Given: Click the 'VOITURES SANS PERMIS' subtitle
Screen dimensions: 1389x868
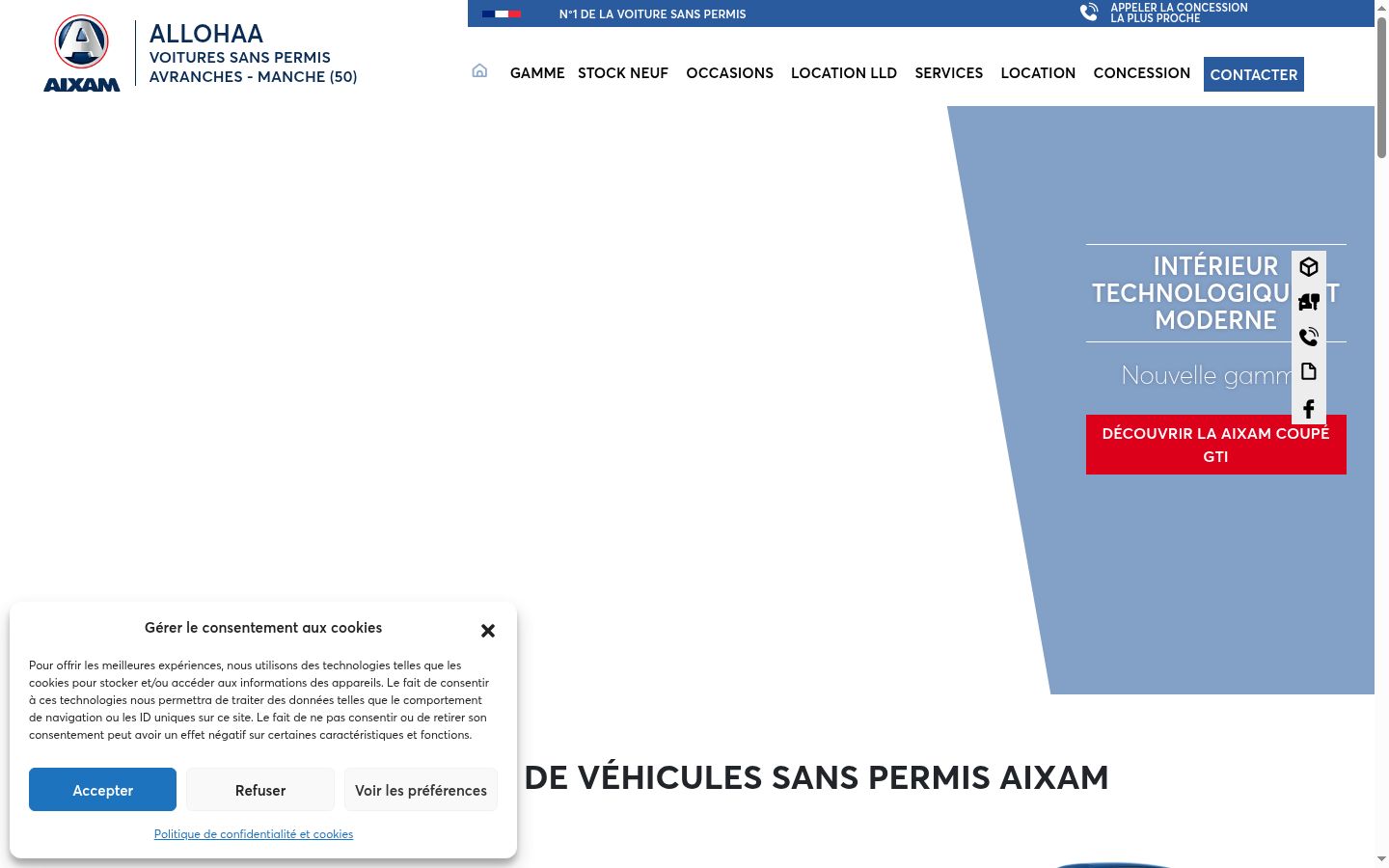Looking at the screenshot, I should (x=240, y=58).
